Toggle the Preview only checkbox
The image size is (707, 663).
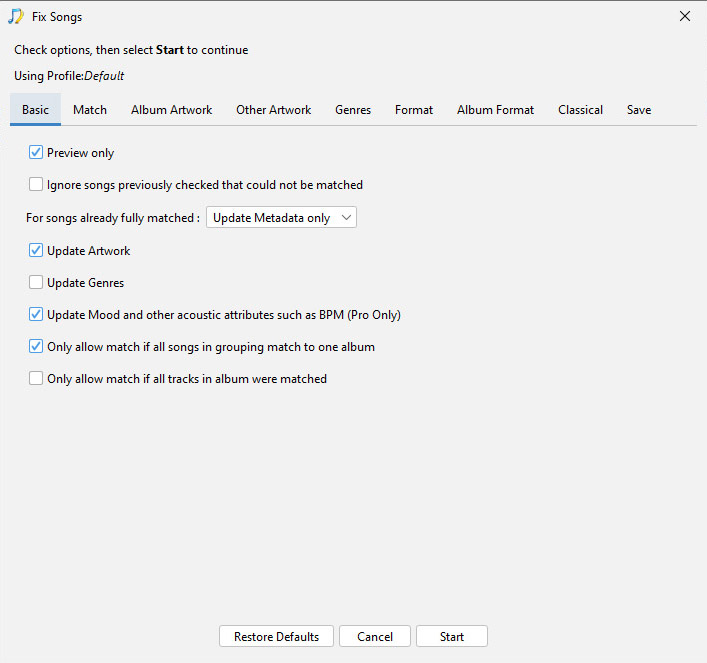[36, 152]
